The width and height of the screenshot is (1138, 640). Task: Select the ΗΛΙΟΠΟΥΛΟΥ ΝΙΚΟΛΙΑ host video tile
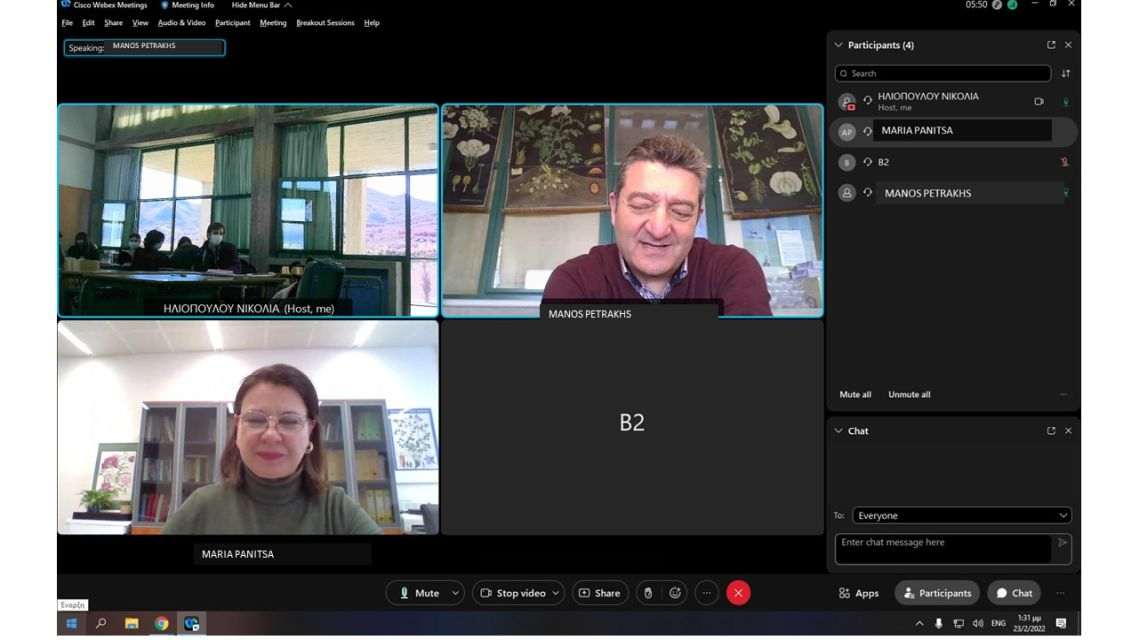pyautogui.click(x=248, y=210)
